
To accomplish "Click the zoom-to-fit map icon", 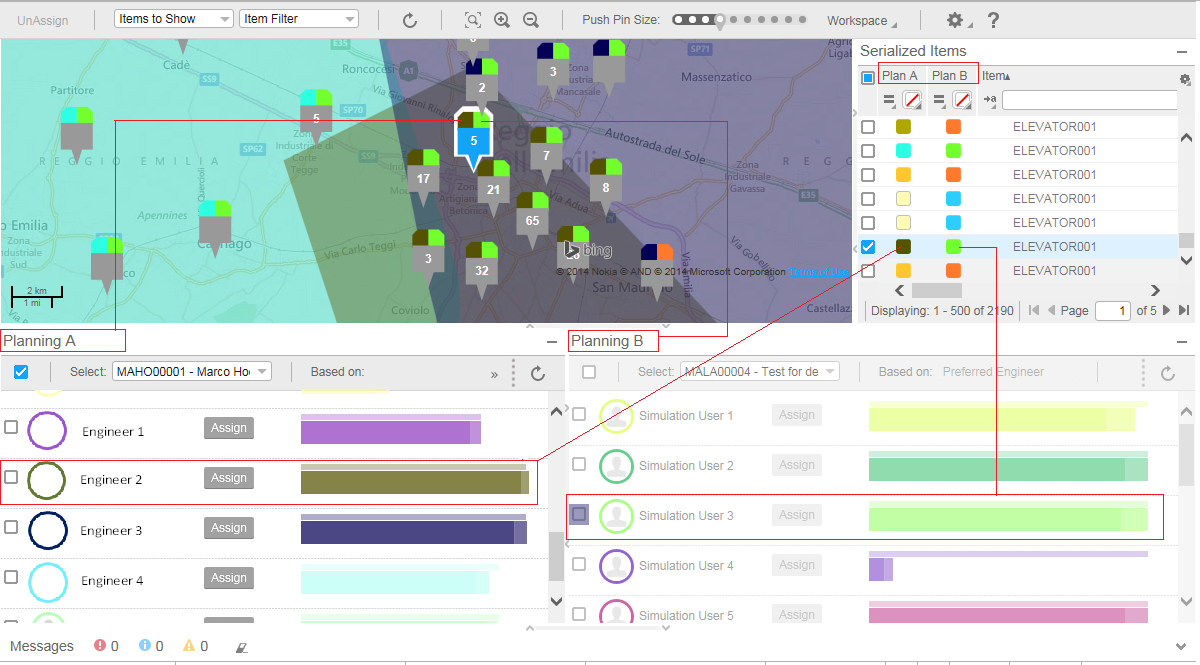I will (x=472, y=20).
